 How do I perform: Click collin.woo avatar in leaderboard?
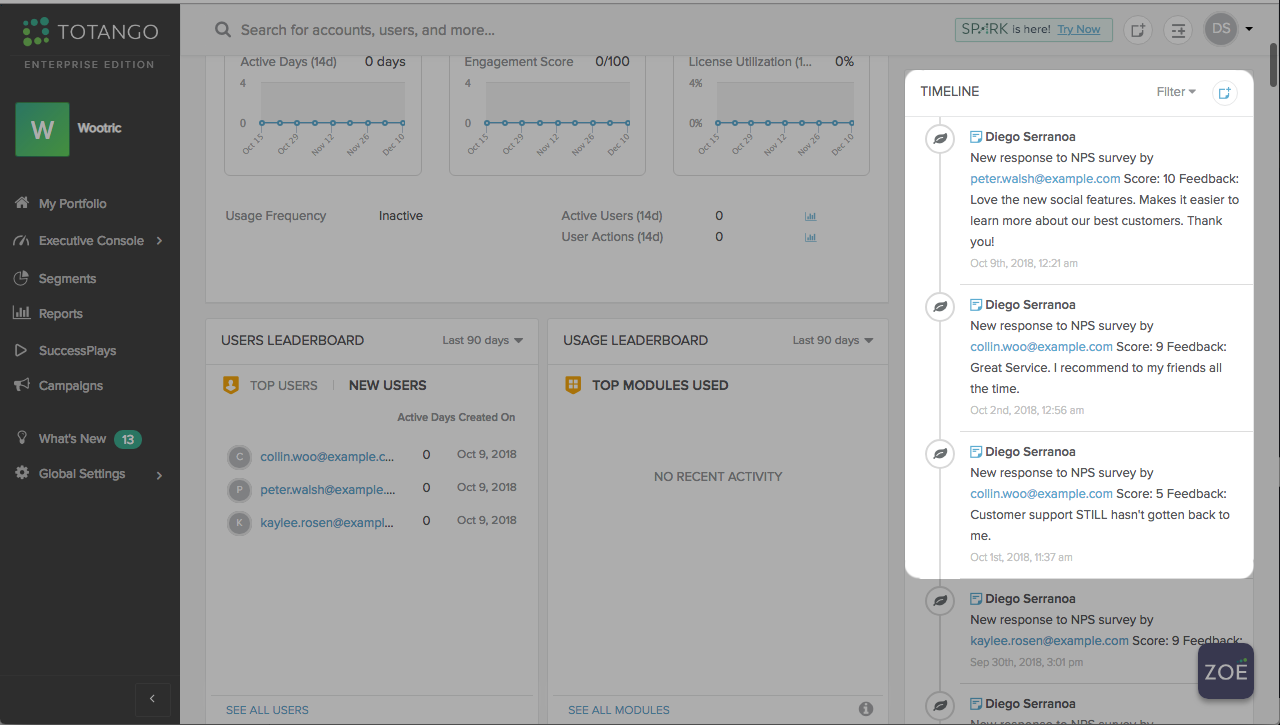pos(239,457)
